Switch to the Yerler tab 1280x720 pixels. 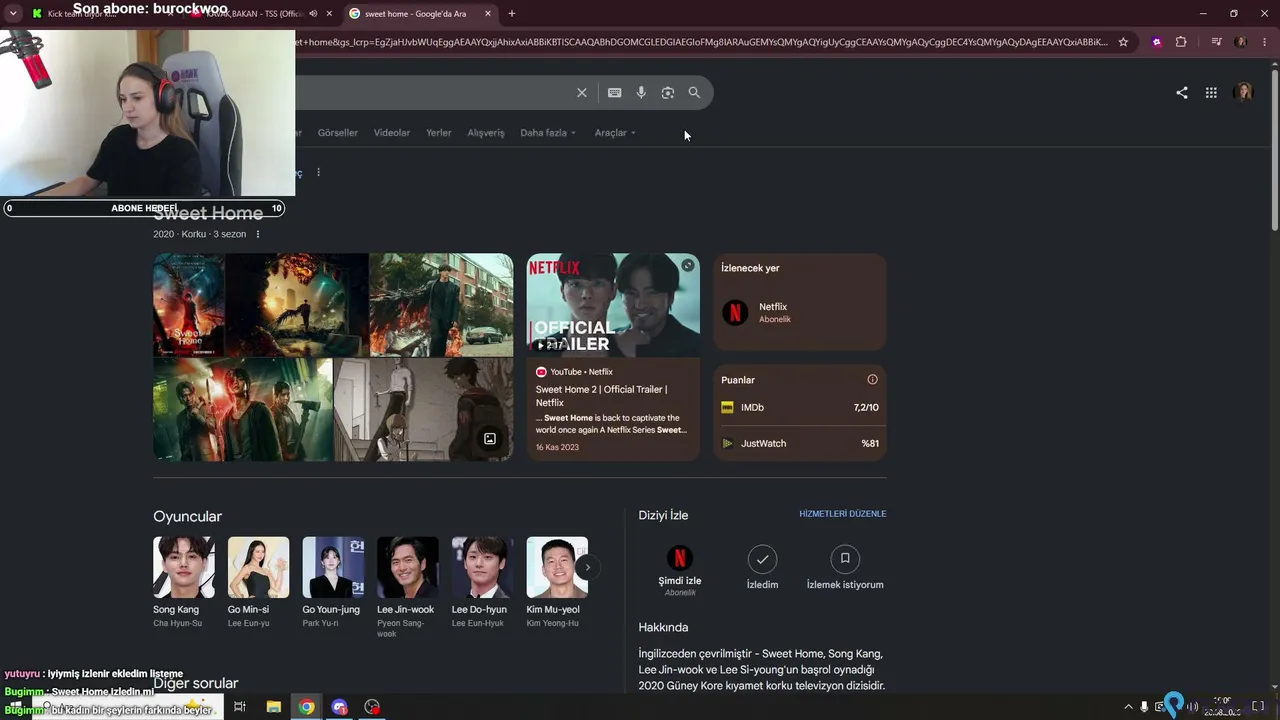point(439,133)
